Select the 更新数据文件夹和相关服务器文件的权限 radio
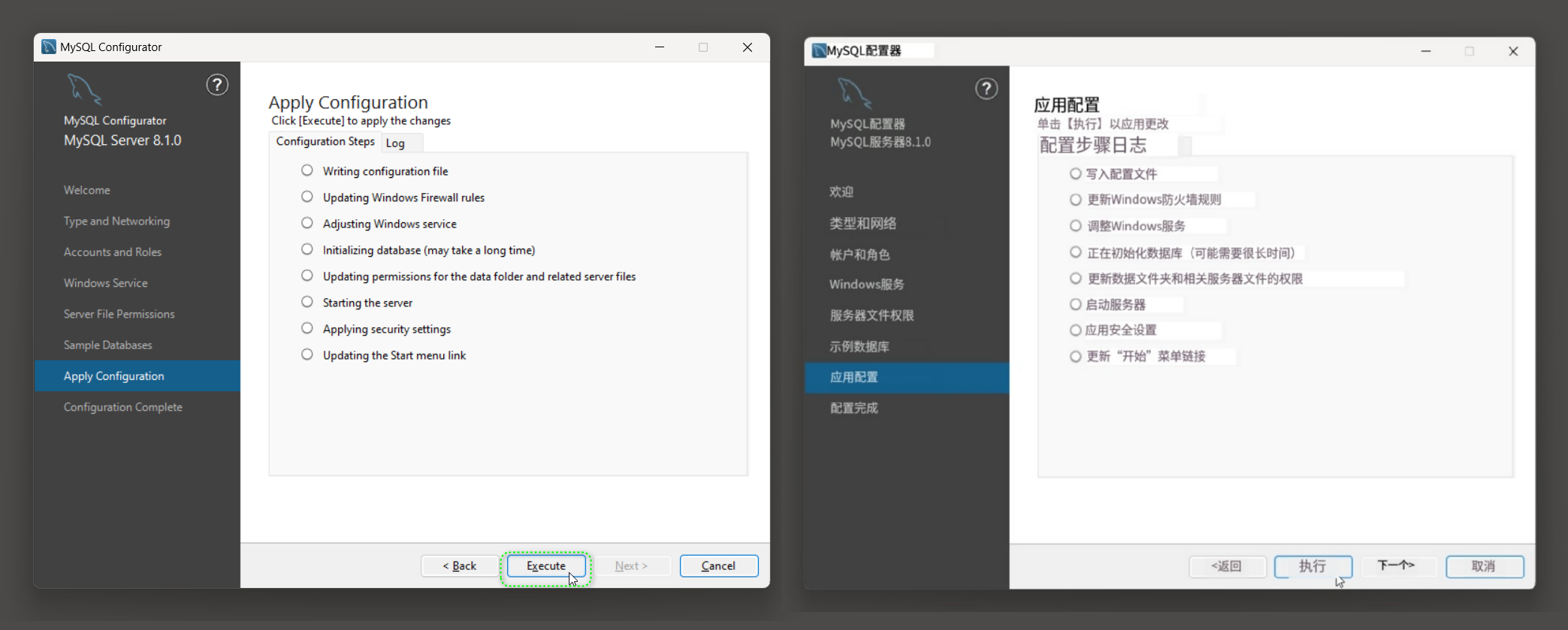Viewport: 1568px width, 630px height. click(1076, 279)
